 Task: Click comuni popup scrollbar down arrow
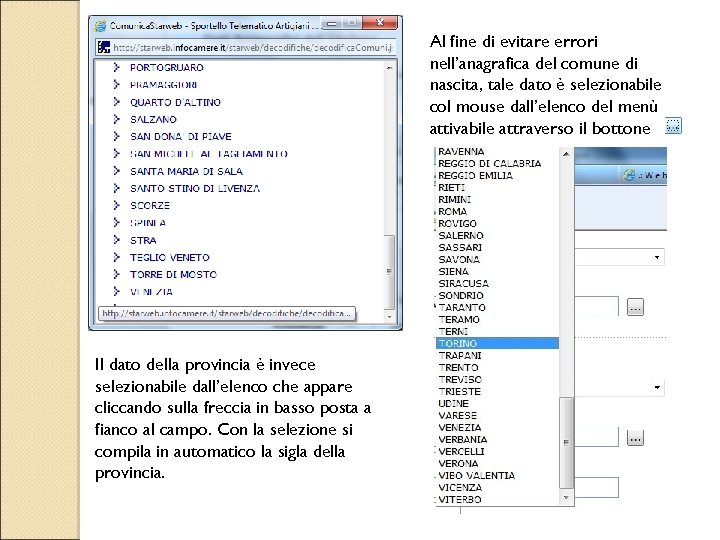pos(389,316)
